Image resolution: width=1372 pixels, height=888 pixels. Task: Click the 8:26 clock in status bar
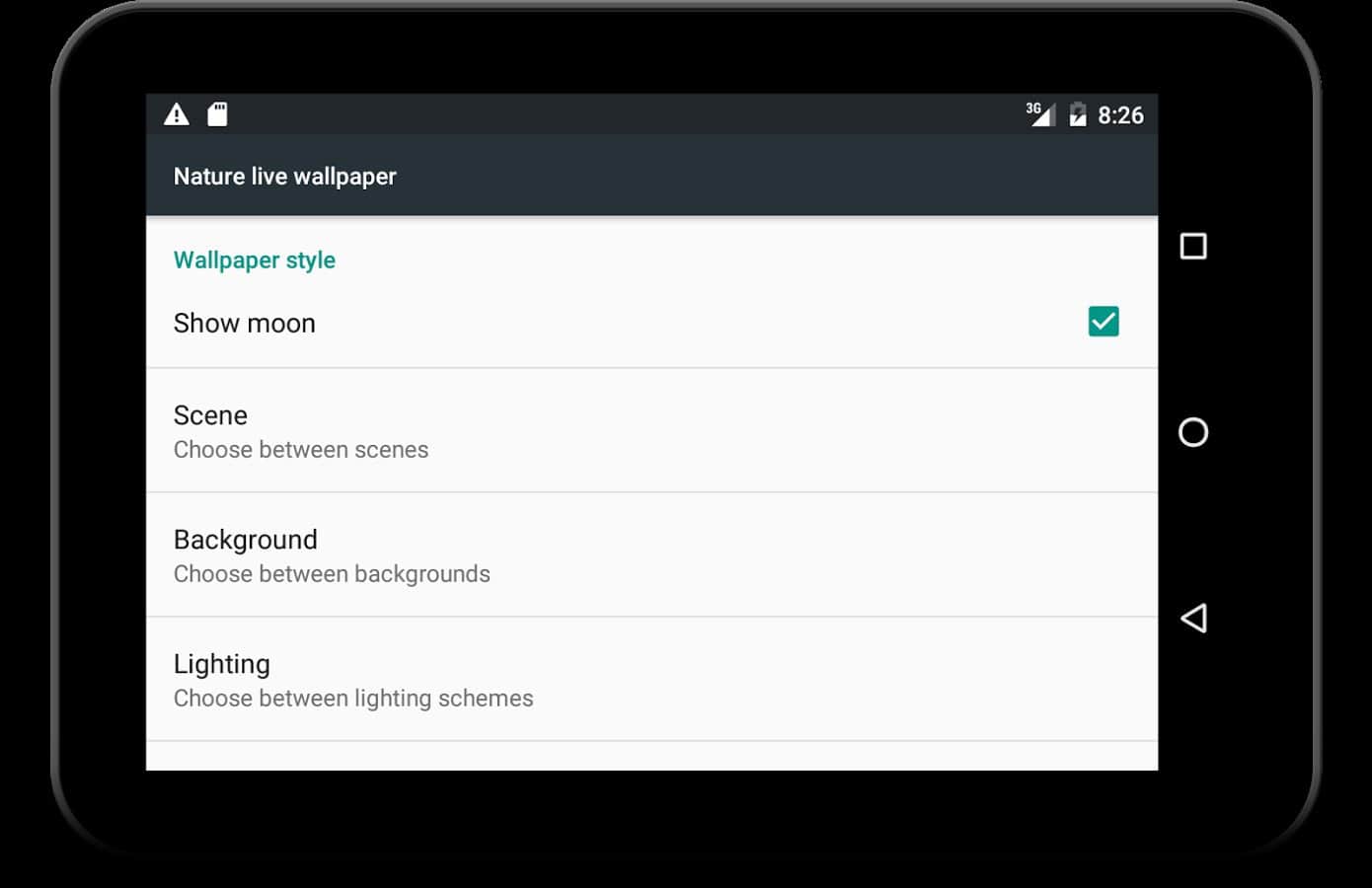coord(1120,115)
